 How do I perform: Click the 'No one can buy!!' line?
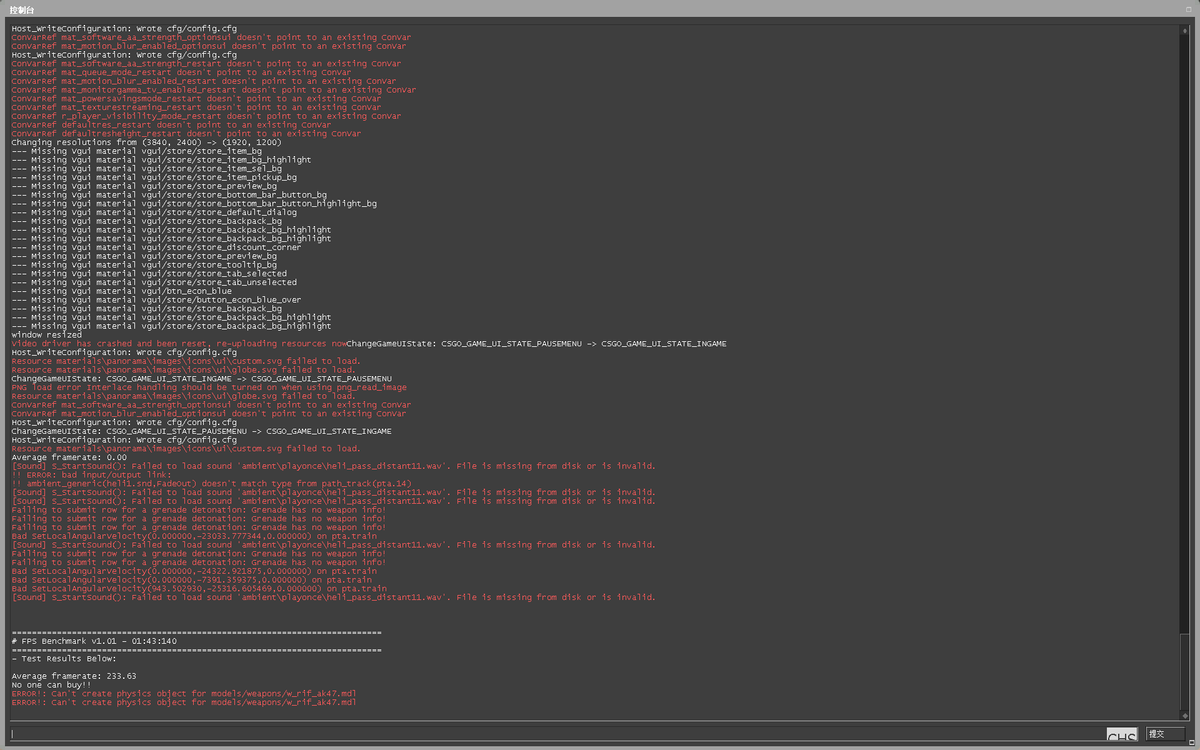pos(51,685)
